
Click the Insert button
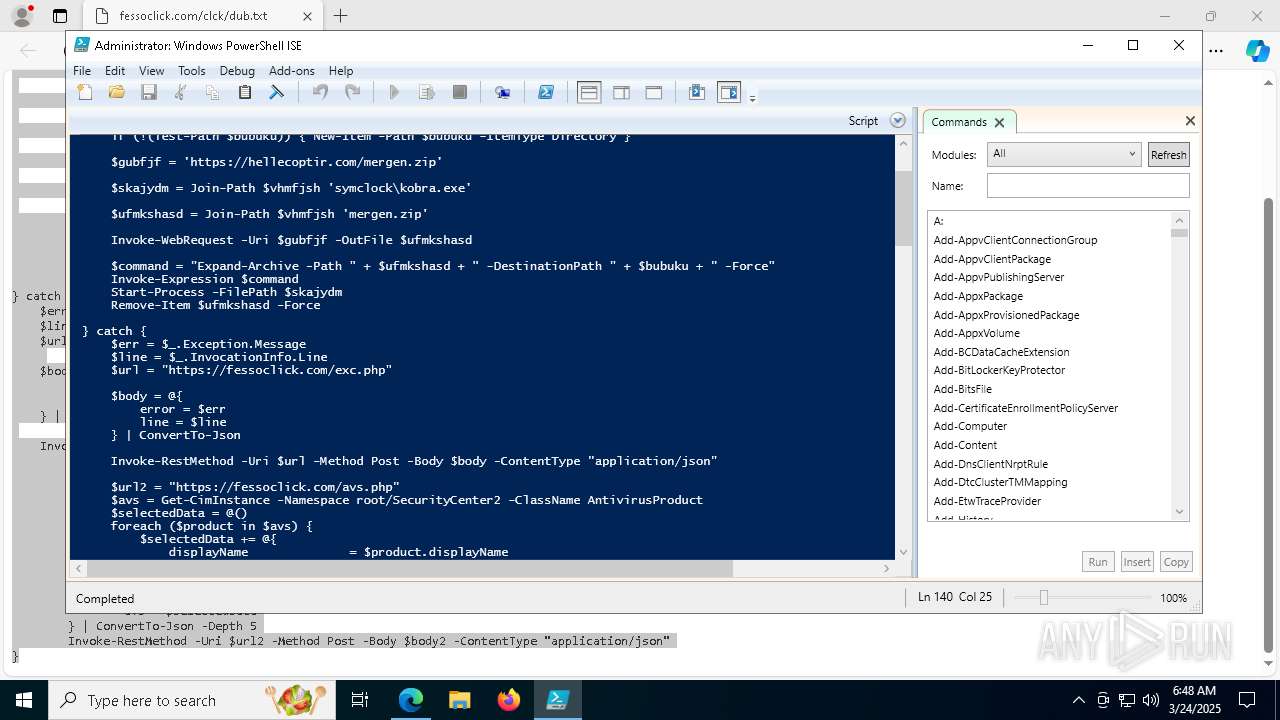(1137, 562)
